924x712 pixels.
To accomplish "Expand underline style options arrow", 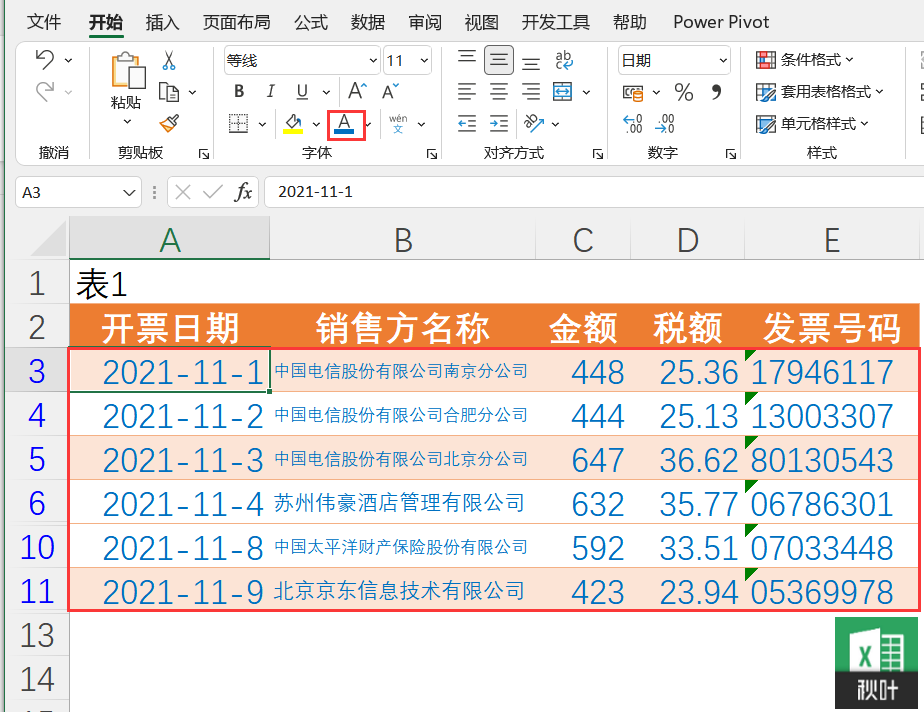I will tap(326, 92).
